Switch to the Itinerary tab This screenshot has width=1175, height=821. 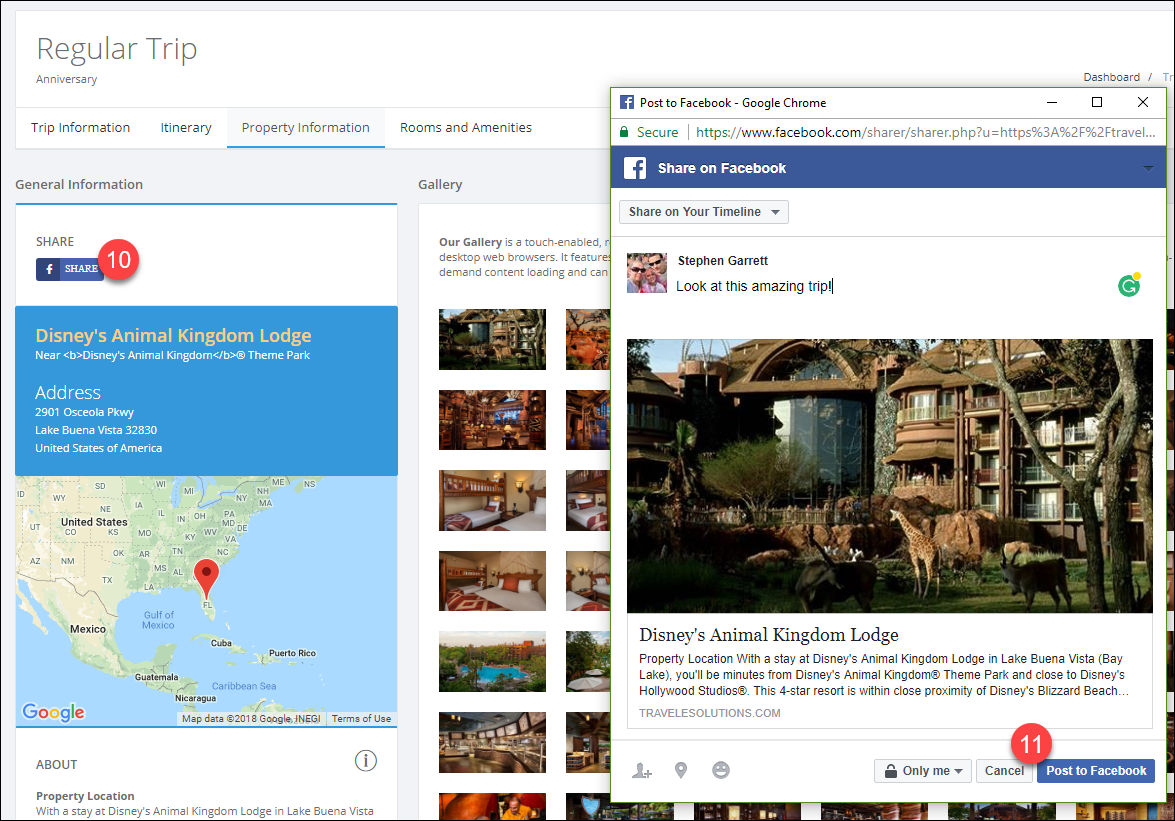[x=186, y=128]
